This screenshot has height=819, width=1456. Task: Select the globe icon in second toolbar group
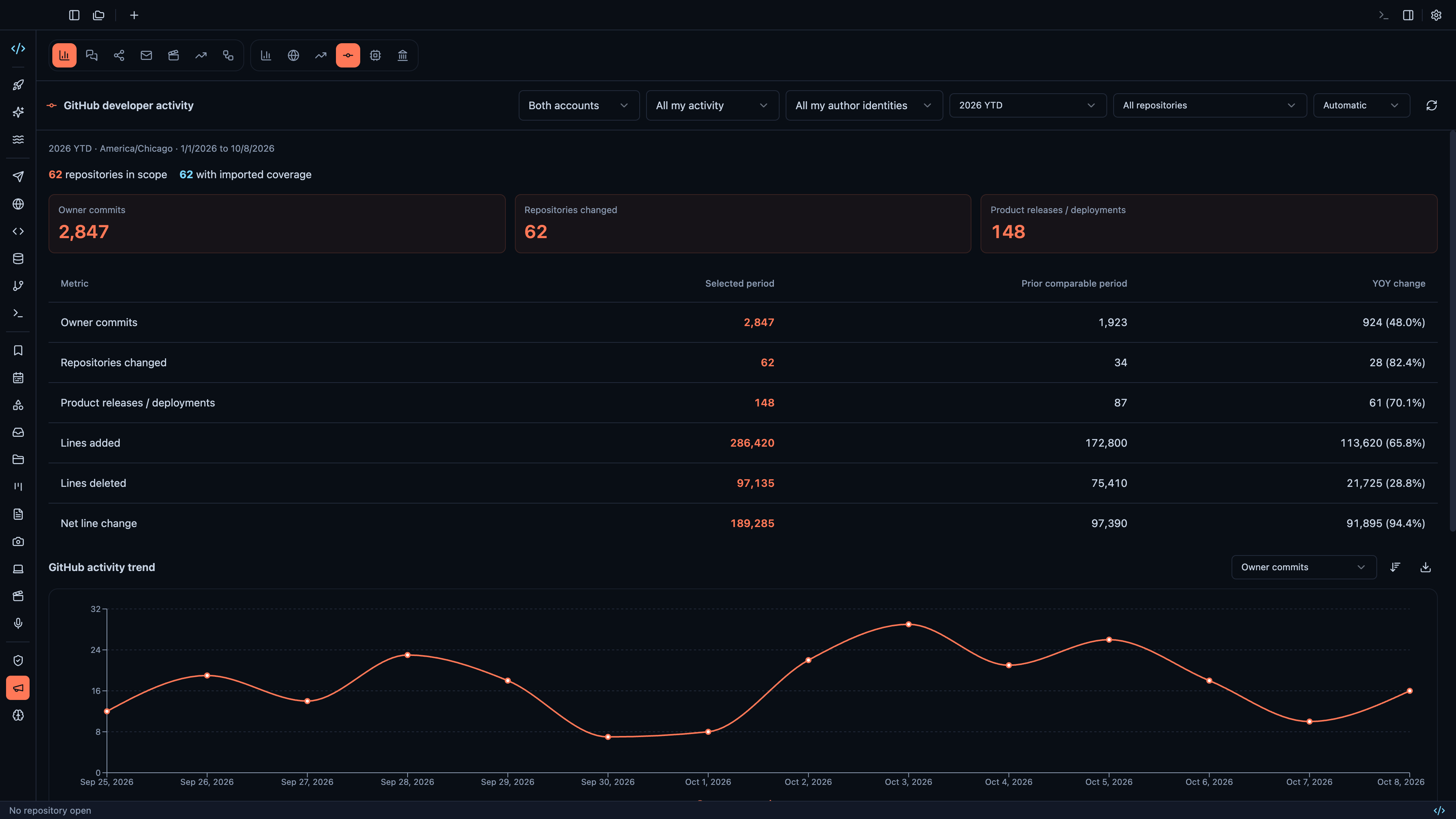(x=293, y=55)
